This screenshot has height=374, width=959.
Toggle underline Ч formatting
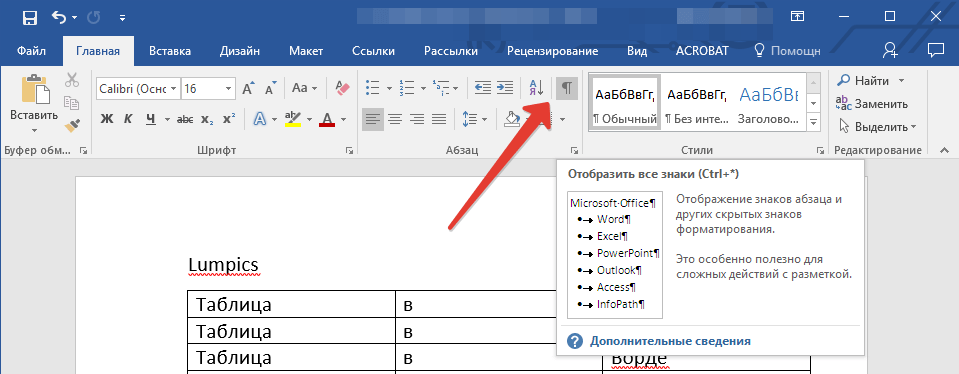tap(150, 119)
